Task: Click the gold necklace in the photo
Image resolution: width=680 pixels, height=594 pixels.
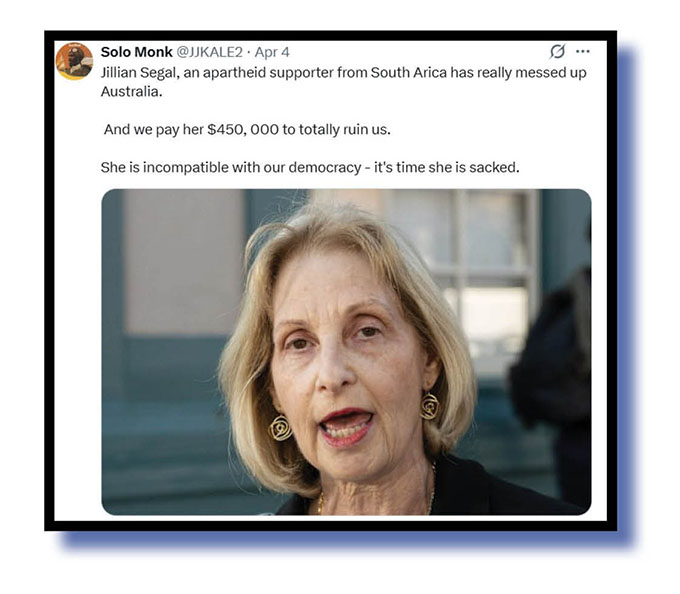Action: coord(320,503)
